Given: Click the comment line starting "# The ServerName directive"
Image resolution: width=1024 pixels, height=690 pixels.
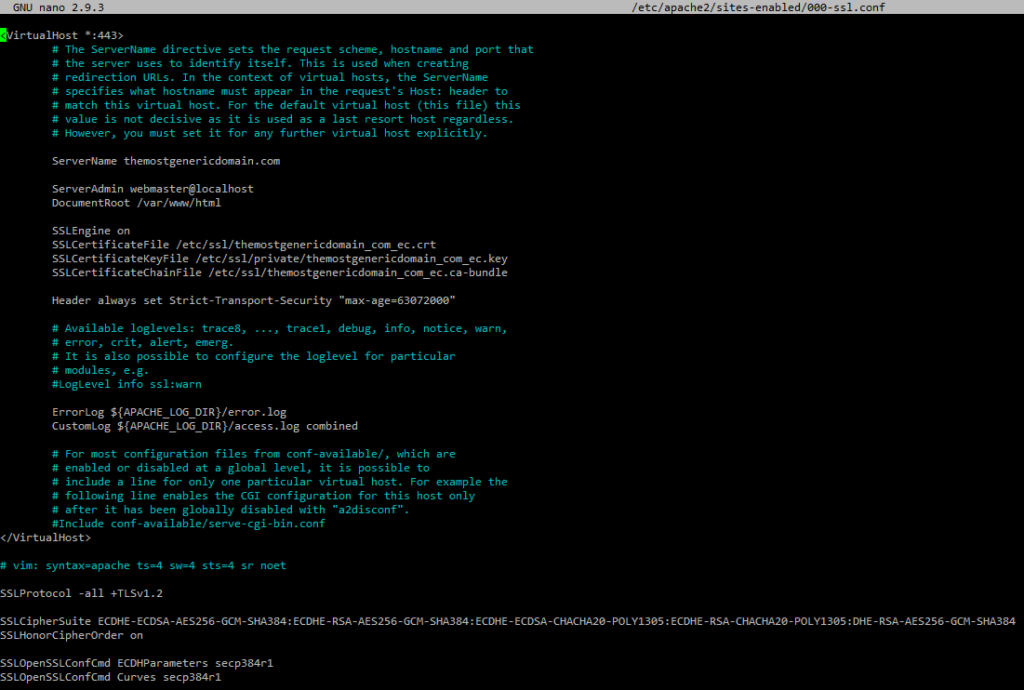Looking at the screenshot, I should tap(293, 50).
